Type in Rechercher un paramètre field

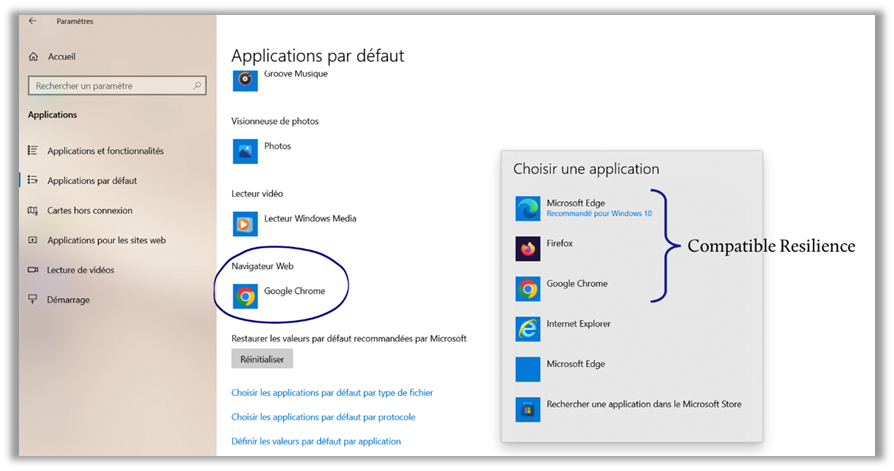pyautogui.click(x=110, y=86)
